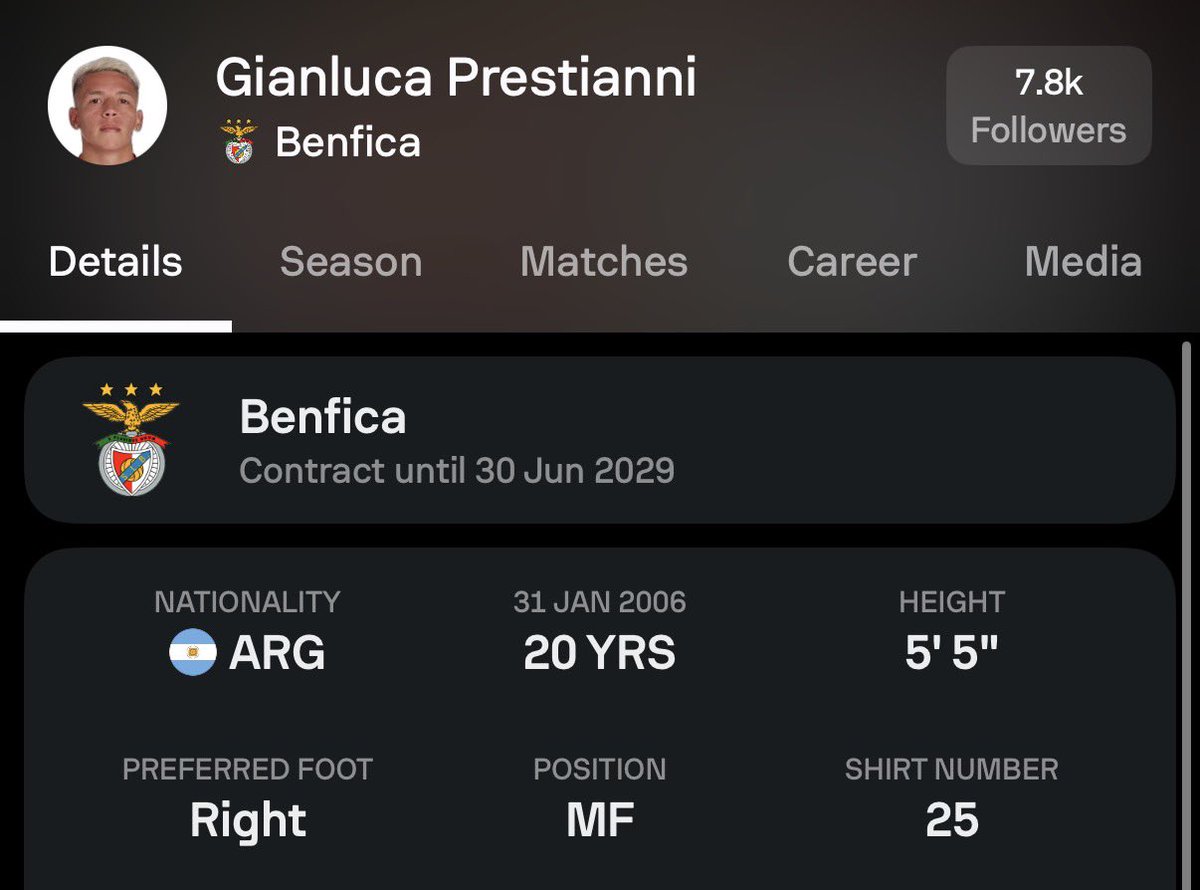Click the Benfica link under the player name

347,142
